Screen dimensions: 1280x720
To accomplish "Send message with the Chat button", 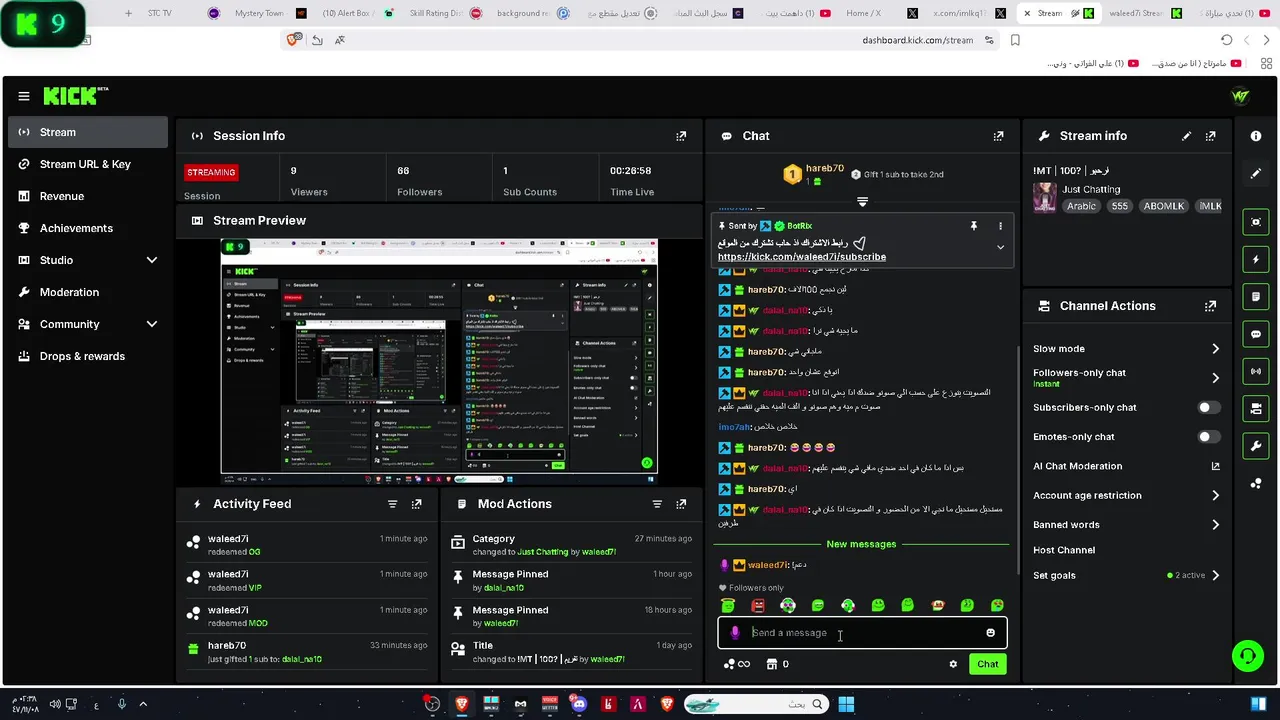I will point(988,664).
